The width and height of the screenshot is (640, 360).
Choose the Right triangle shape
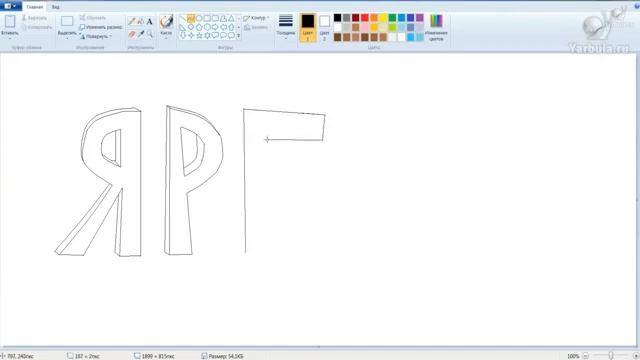183,27
